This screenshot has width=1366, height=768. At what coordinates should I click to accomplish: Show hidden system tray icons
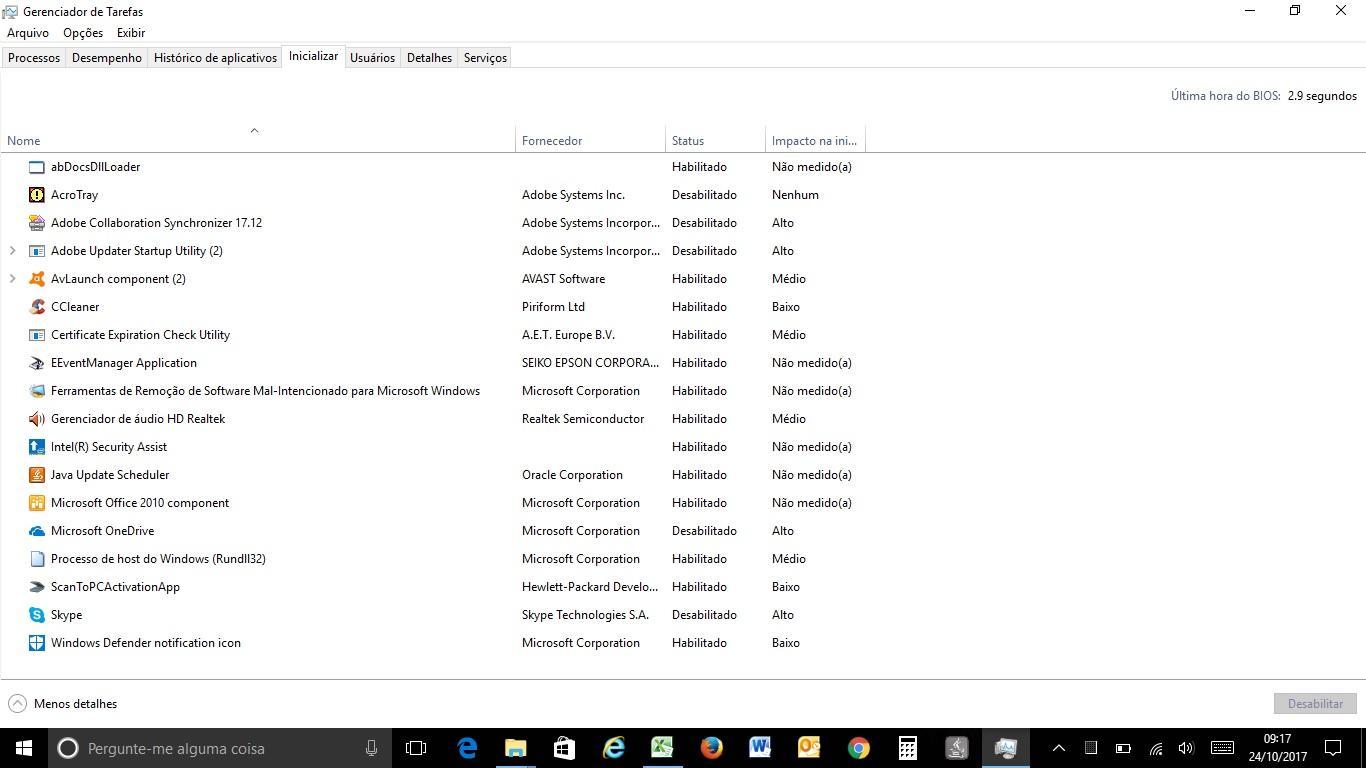[1059, 748]
